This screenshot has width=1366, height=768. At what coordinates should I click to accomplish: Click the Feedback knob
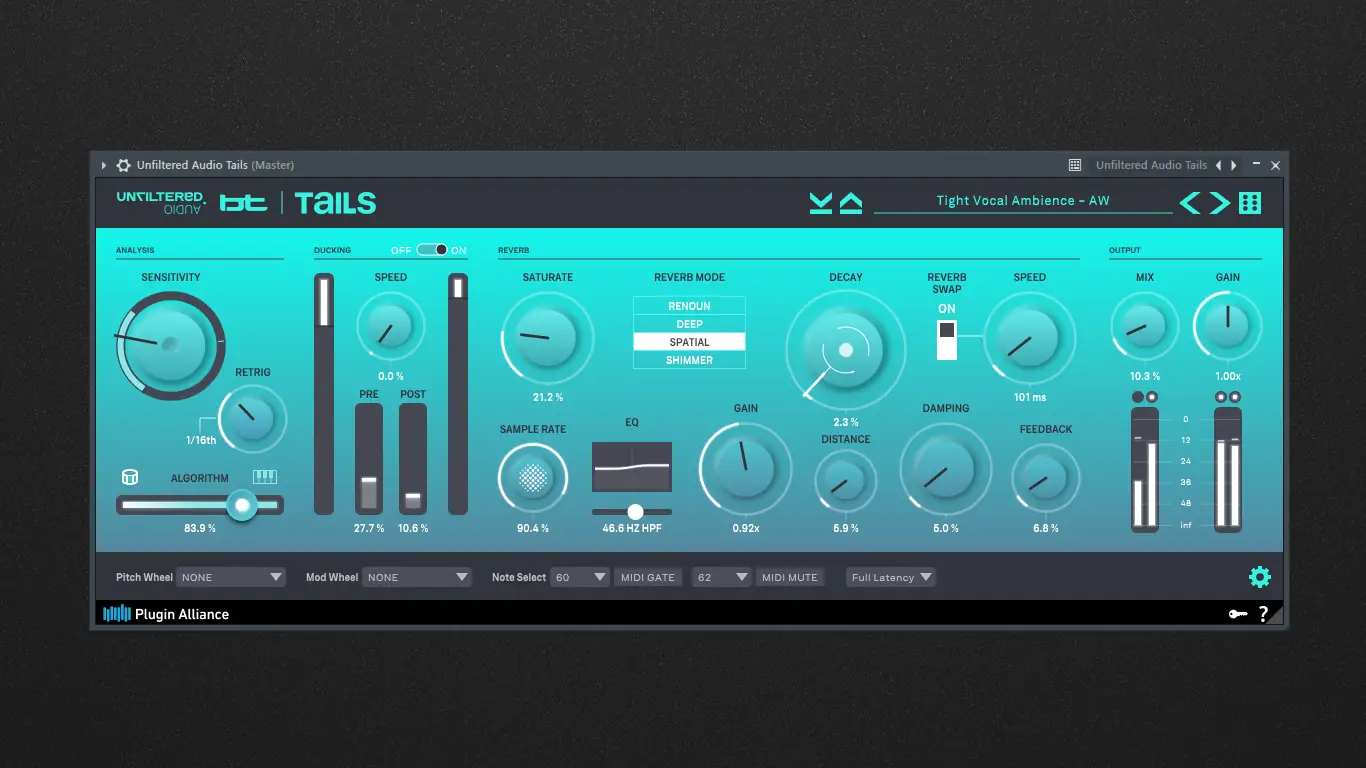tap(1046, 478)
